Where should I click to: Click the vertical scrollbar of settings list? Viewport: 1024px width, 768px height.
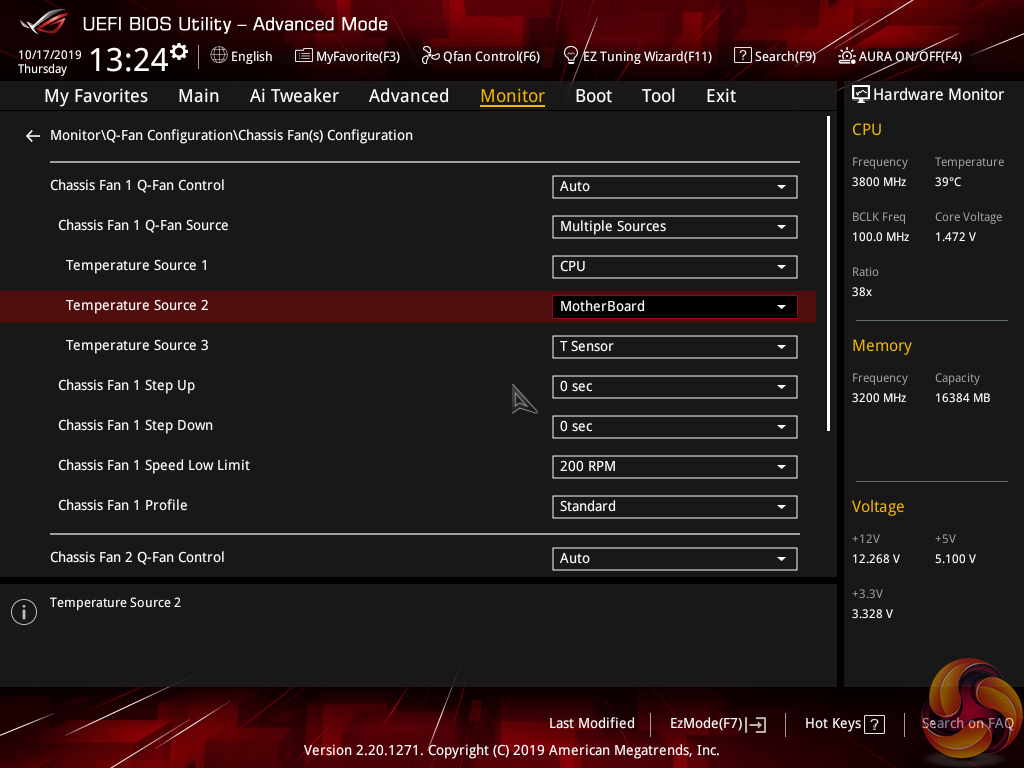[828, 274]
